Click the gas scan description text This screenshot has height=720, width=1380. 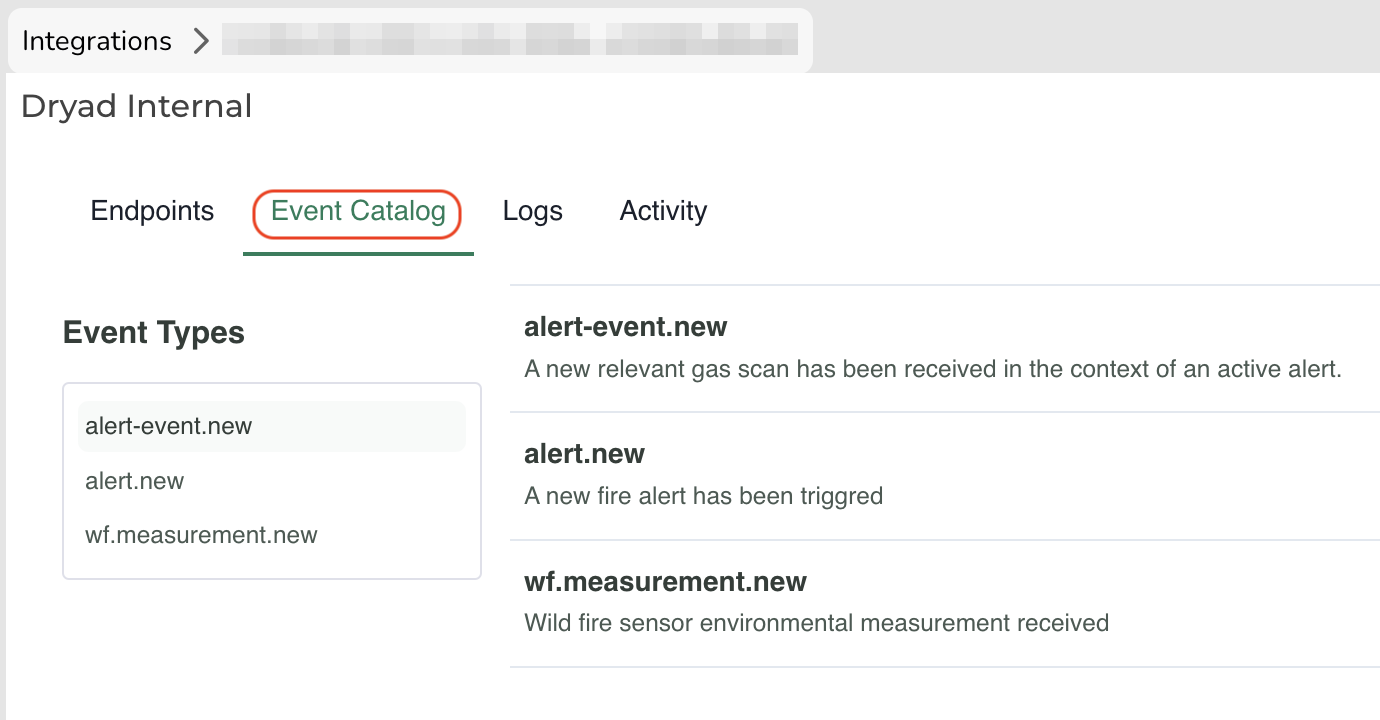click(x=932, y=369)
